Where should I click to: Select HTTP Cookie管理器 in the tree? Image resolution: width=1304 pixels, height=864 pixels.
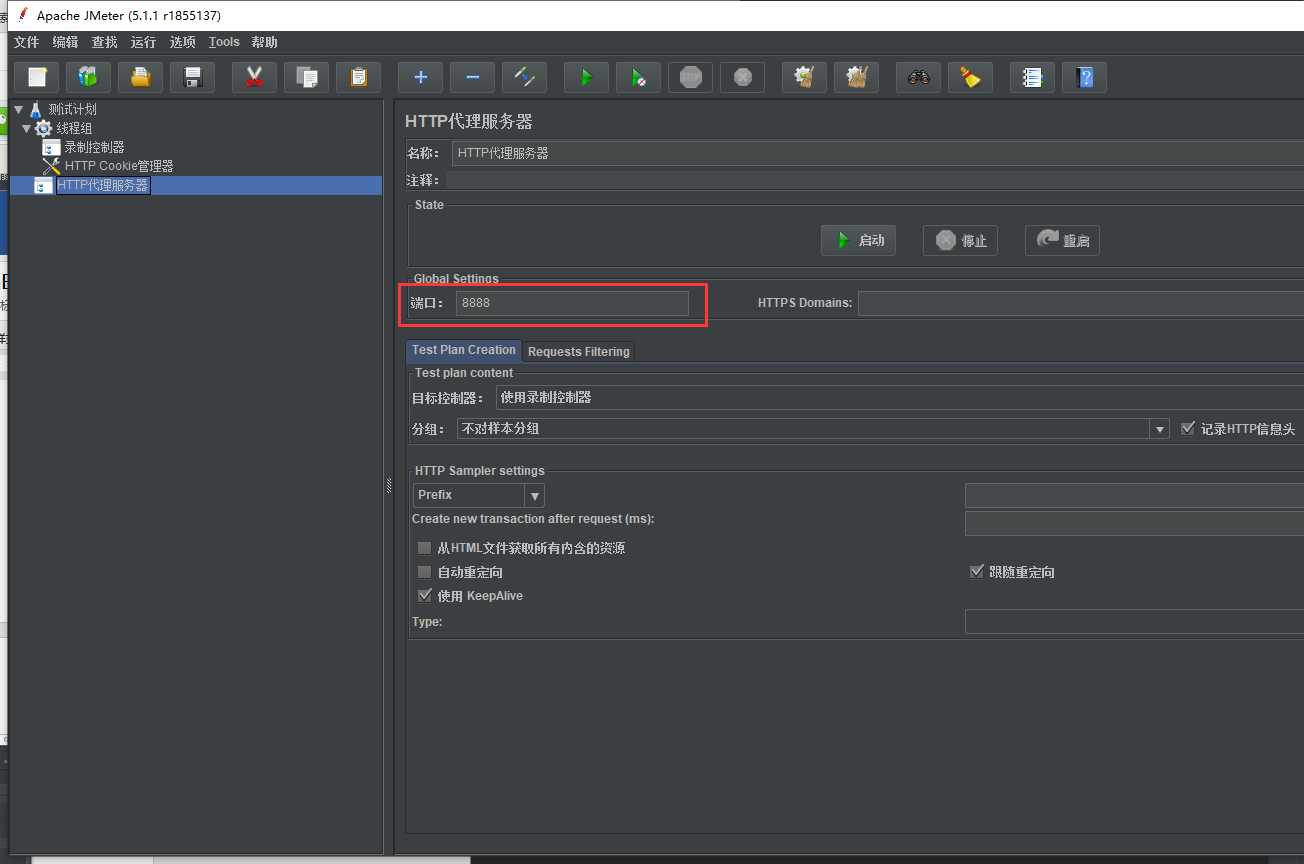(119, 166)
